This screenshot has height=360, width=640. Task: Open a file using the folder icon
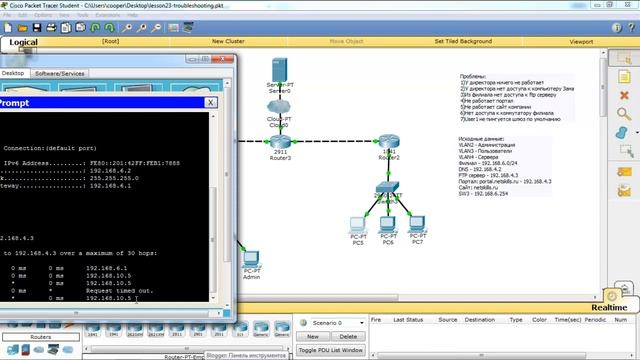click(22, 28)
